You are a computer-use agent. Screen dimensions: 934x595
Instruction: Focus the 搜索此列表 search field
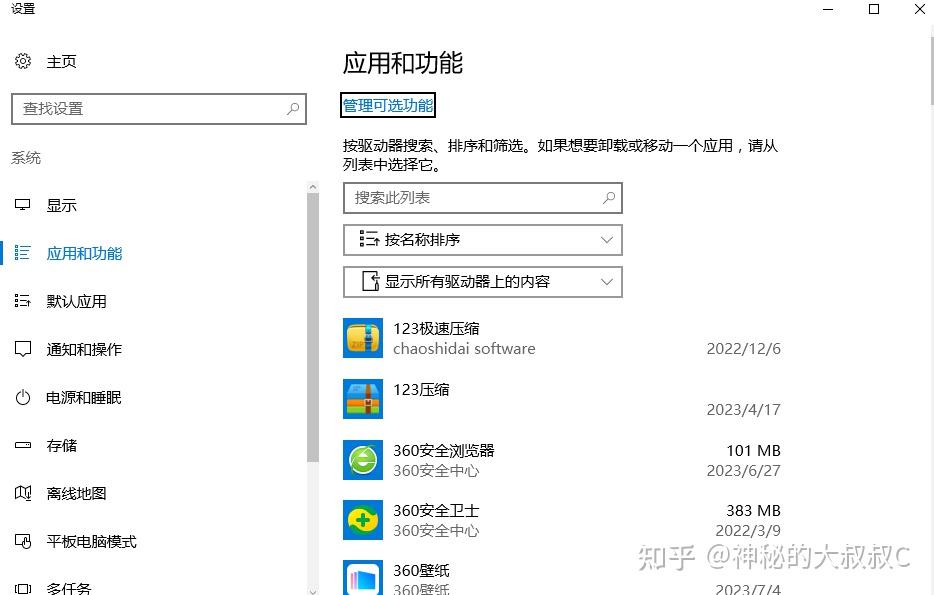point(483,198)
